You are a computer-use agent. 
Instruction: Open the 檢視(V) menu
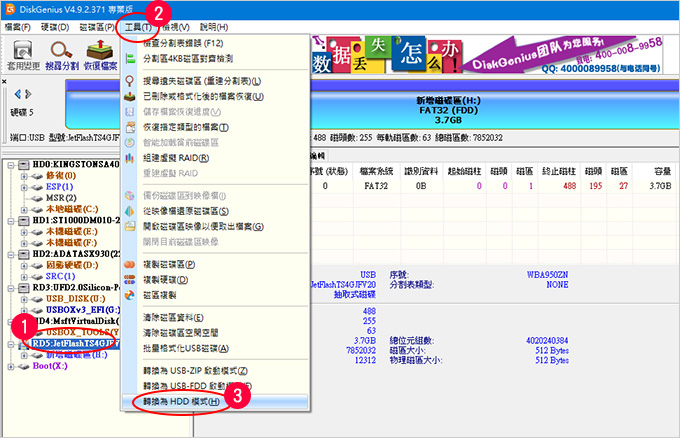[x=177, y=27]
